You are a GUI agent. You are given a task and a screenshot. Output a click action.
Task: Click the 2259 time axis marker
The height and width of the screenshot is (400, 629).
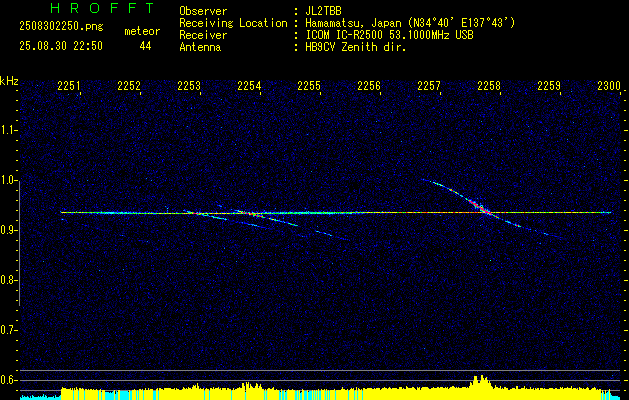(x=549, y=86)
